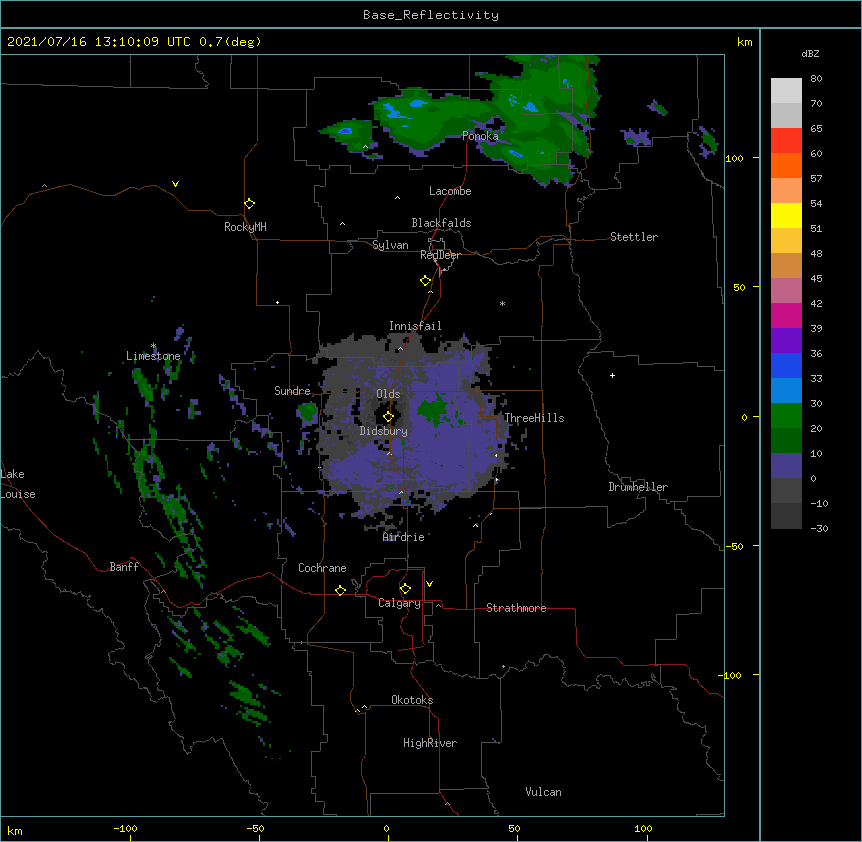Click the Sylvan label
862x842 pixels.
click(x=390, y=245)
